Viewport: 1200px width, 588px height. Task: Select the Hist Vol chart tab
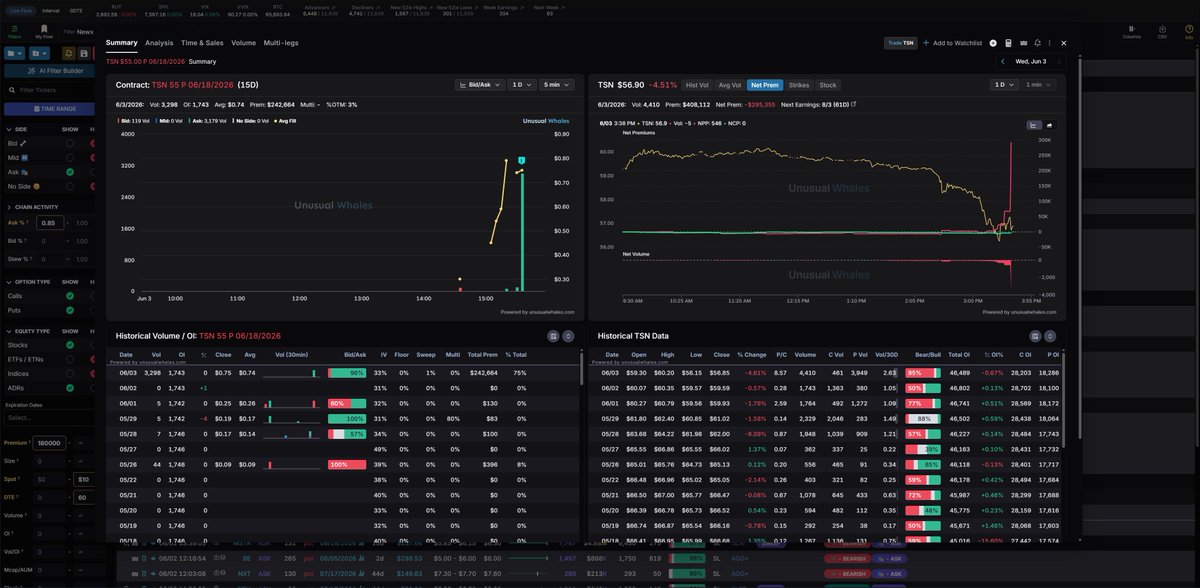pyautogui.click(x=697, y=85)
